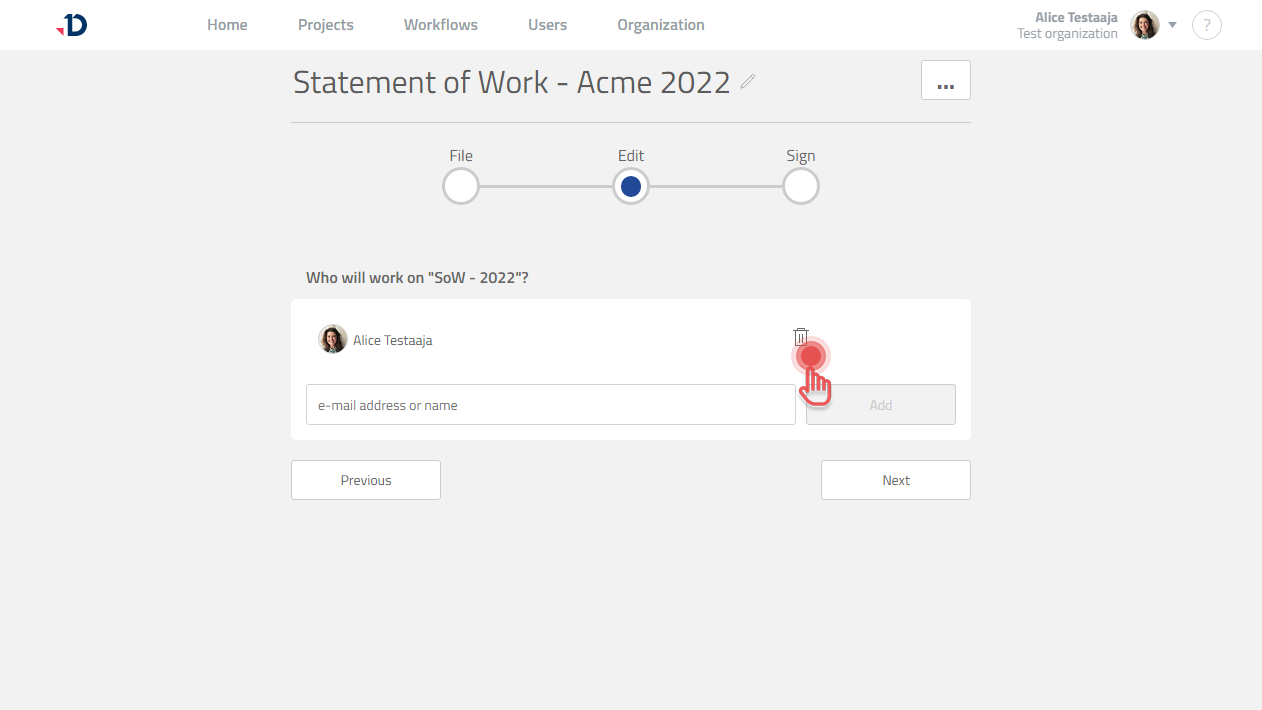Jump to the Sign step circle
The width and height of the screenshot is (1262, 710).
801,186
